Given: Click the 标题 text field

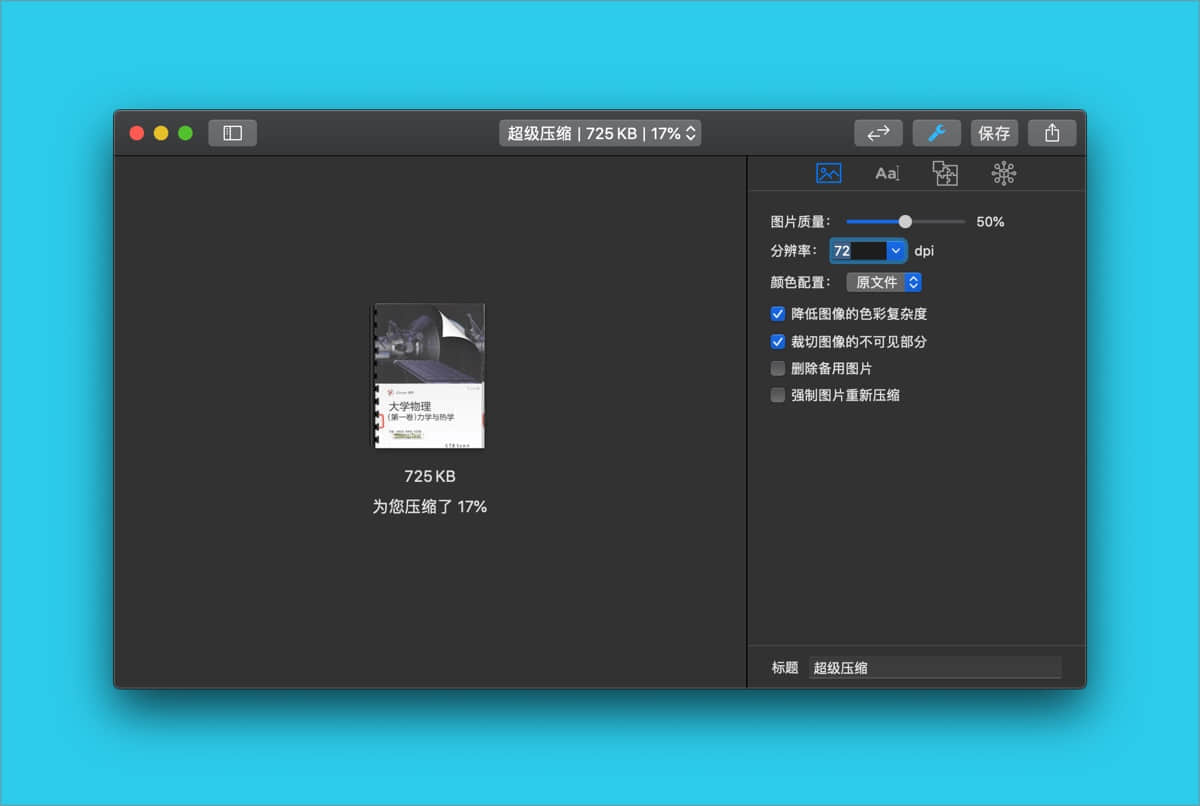Looking at the screenshot, I should 935,667.
